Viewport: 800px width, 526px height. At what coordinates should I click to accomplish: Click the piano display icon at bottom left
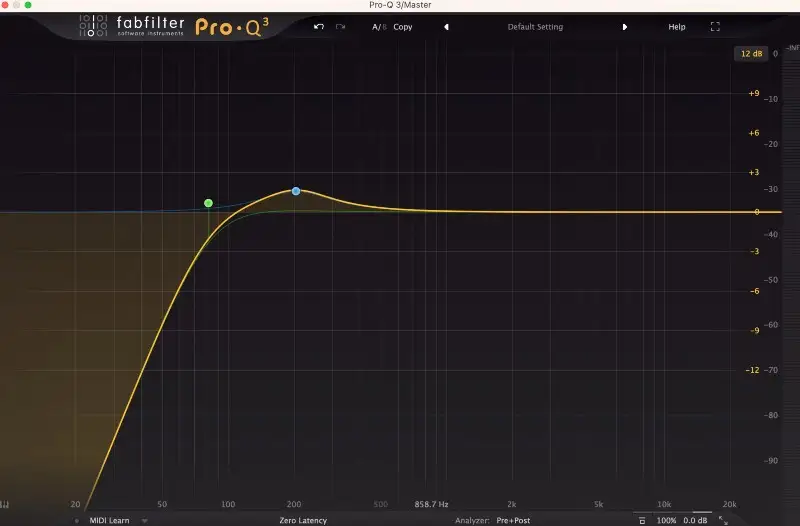6,505
